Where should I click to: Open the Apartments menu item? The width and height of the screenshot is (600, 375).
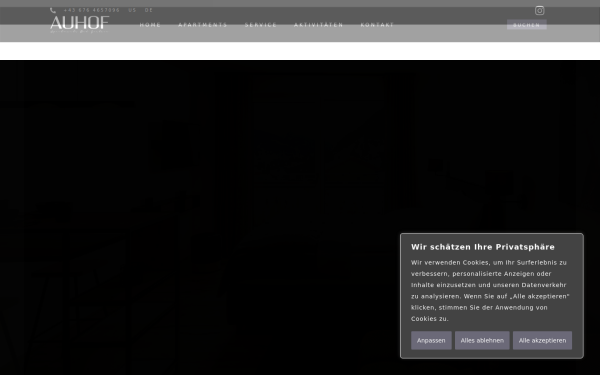[x=203, y=25]
